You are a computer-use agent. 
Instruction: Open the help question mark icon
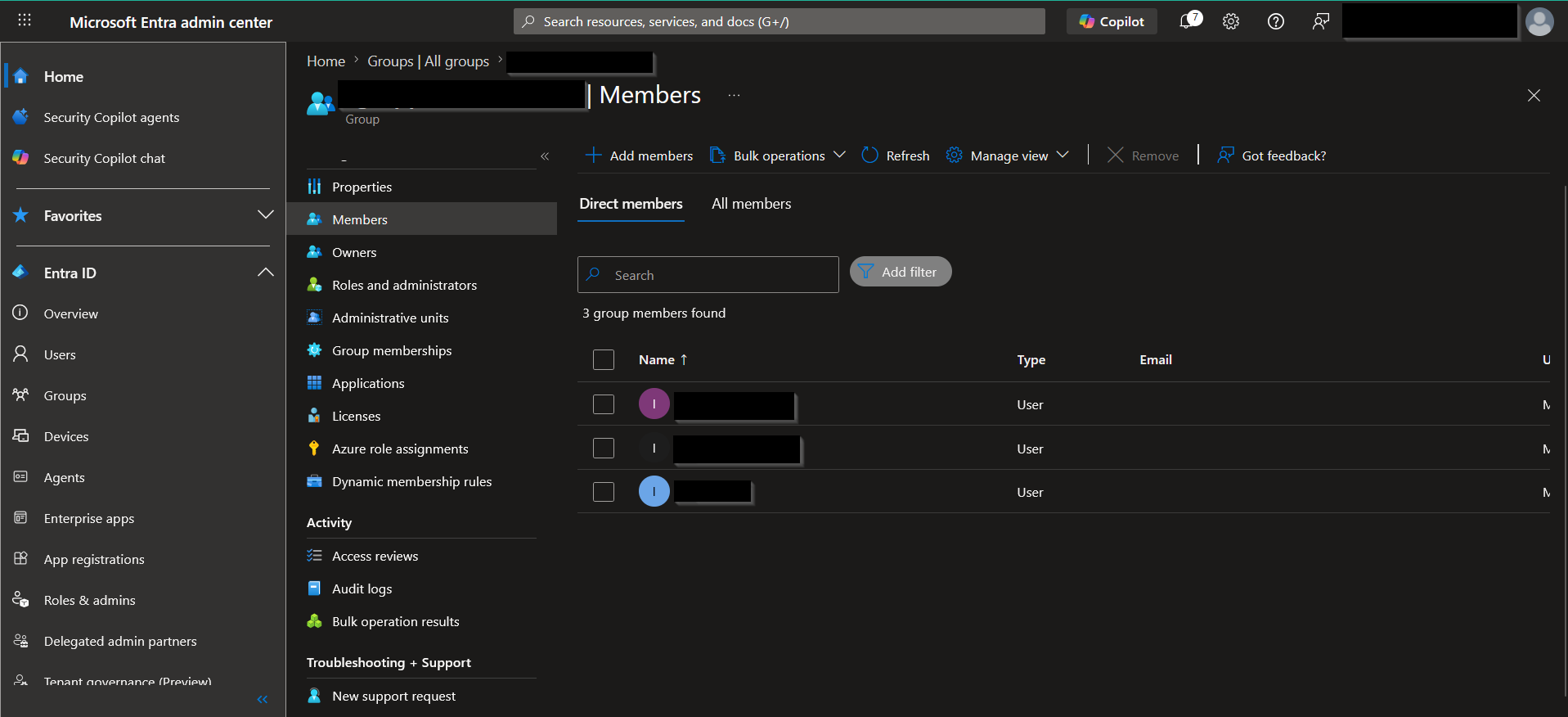[x=1276, y=21]
